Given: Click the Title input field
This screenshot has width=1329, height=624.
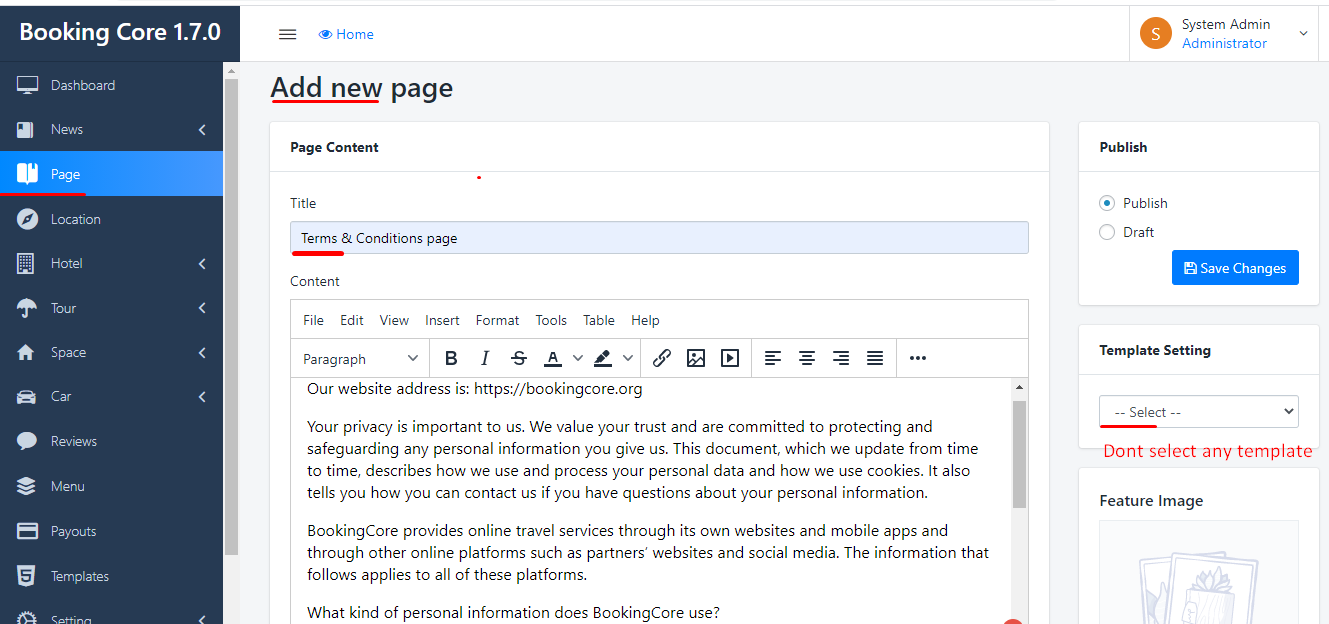Looking at the screenshot, I should tap(659, 238).
